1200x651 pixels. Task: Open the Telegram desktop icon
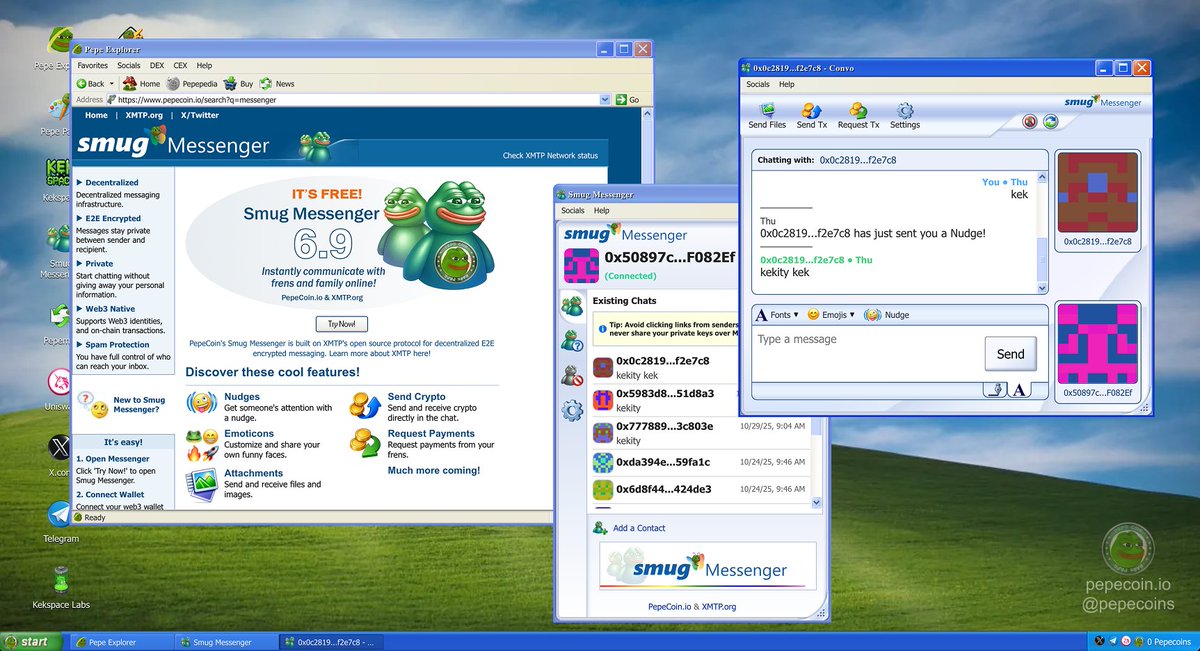[60, 514]
